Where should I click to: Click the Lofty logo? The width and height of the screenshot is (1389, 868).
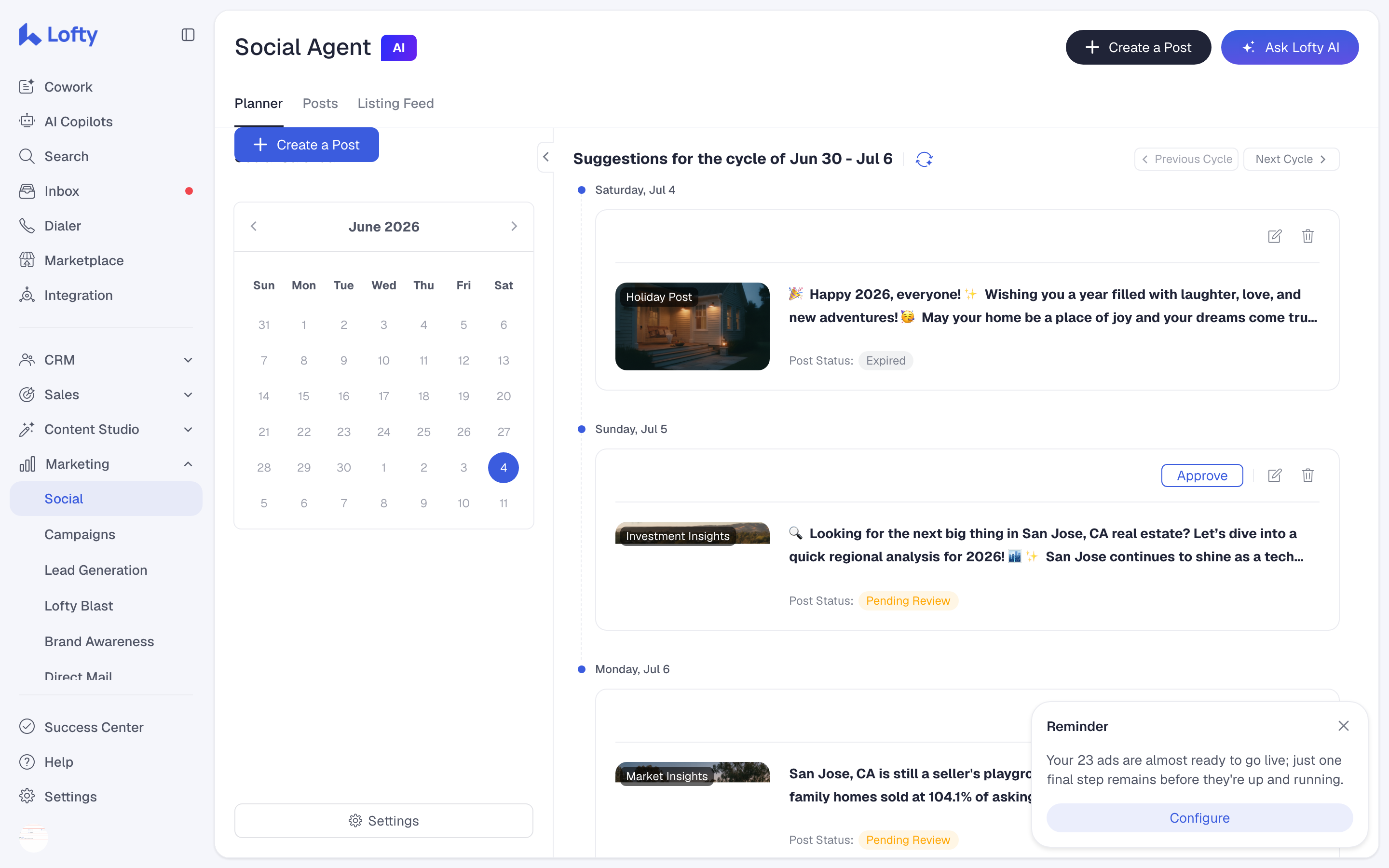pyautogui.click(x=58, y=34)
